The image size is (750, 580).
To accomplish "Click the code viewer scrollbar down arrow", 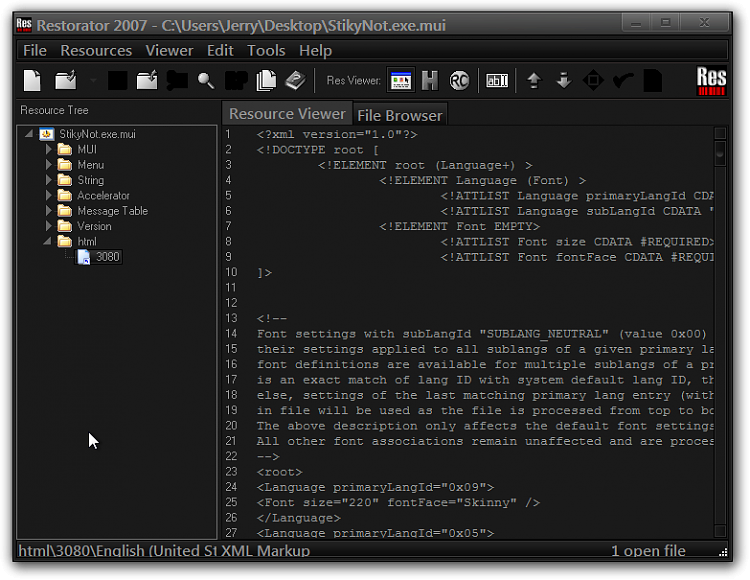I will 720,530.
